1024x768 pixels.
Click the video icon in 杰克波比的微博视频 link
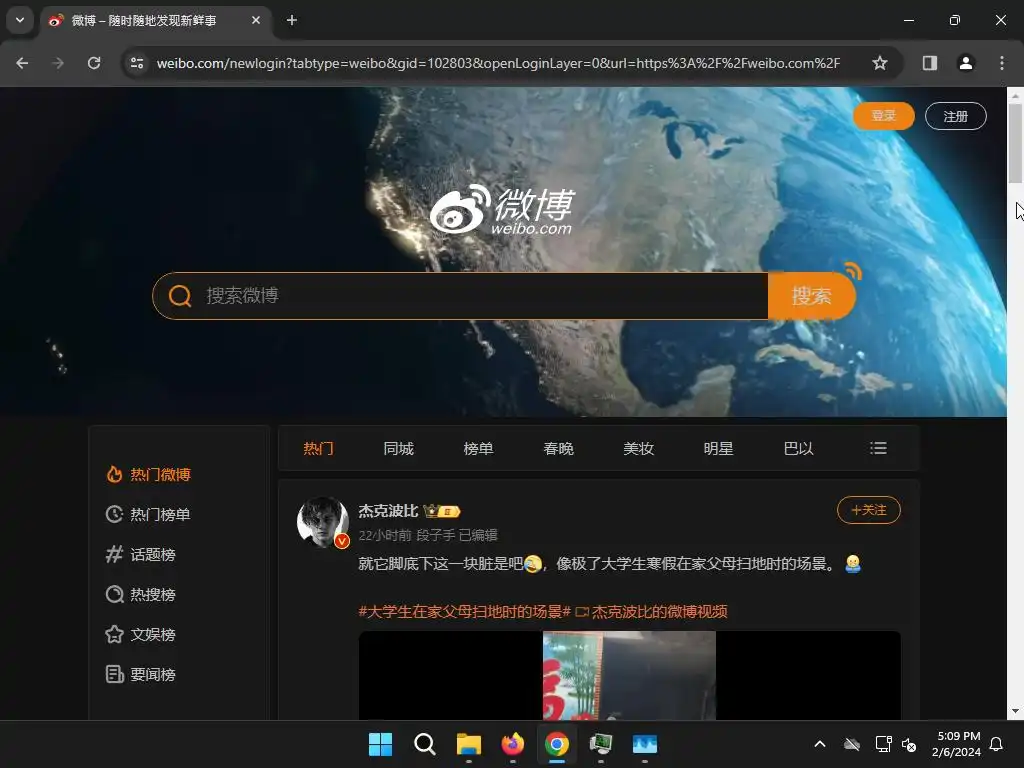pyautogui.click(x=581, y=612)
